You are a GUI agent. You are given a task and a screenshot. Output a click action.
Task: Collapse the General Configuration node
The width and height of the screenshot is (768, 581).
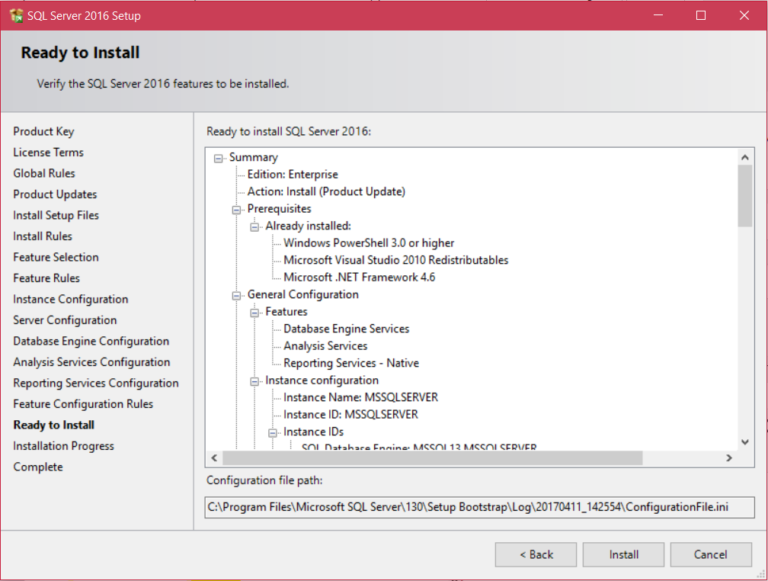pyautogui.click(x=237, y=295)
